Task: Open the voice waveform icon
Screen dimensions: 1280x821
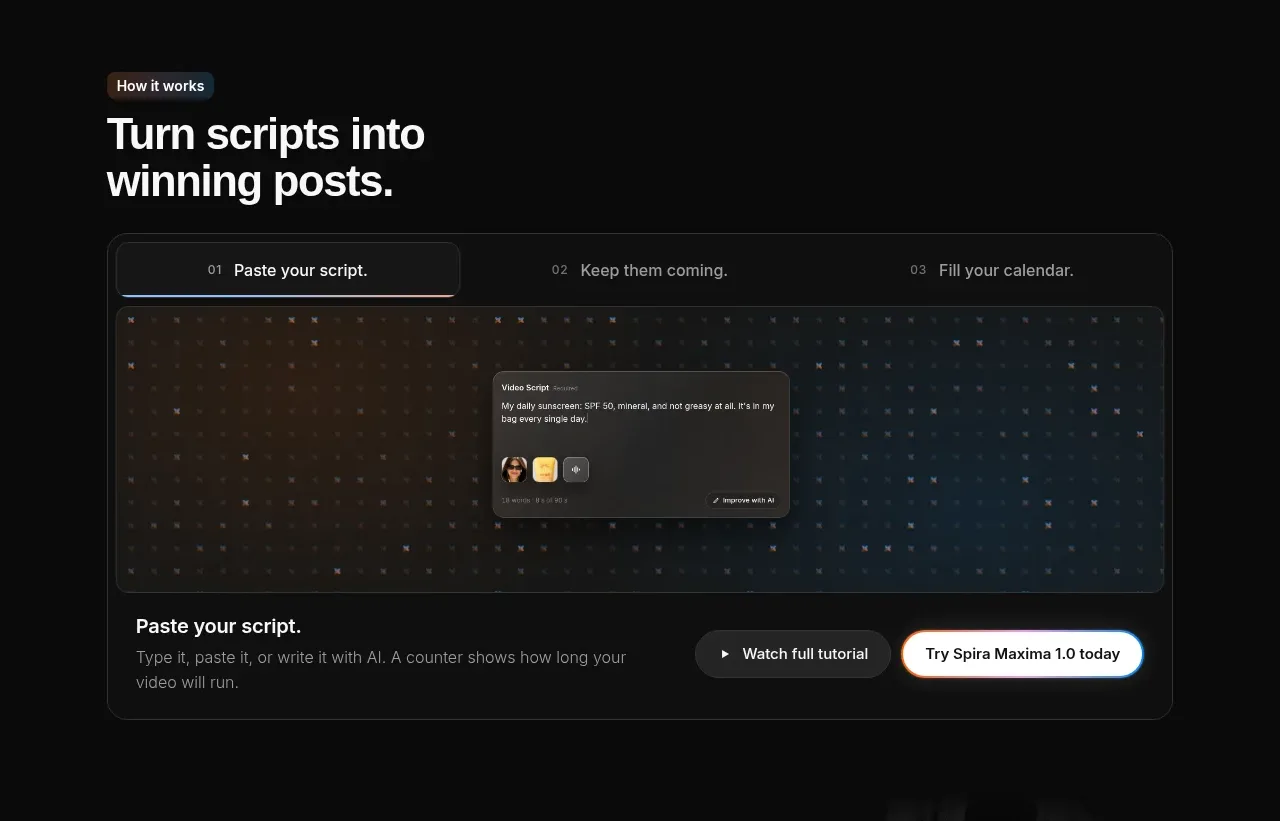Action: 576,470
